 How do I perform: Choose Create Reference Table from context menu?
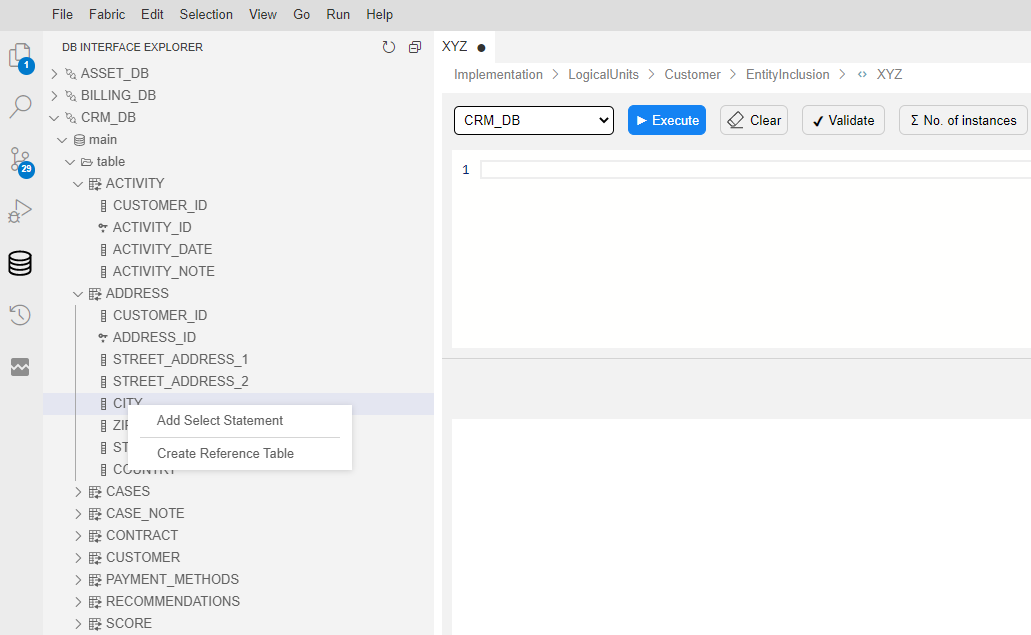point(225,454)
